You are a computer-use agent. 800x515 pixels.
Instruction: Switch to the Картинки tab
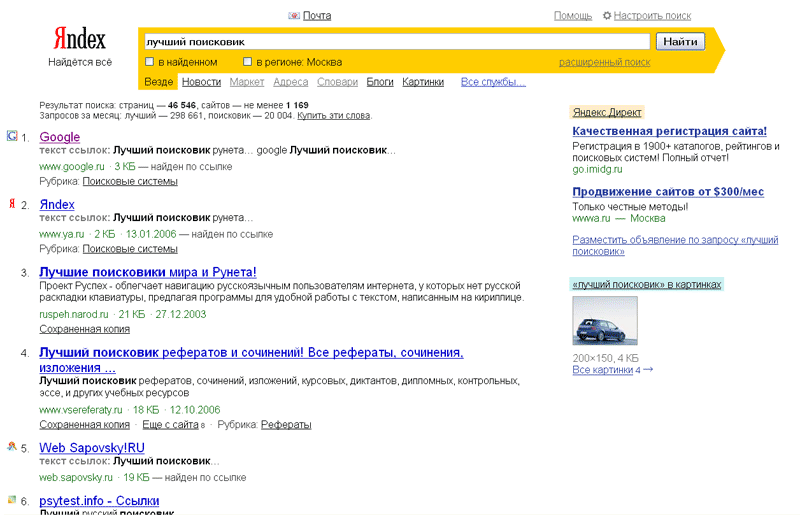point(423,82)
